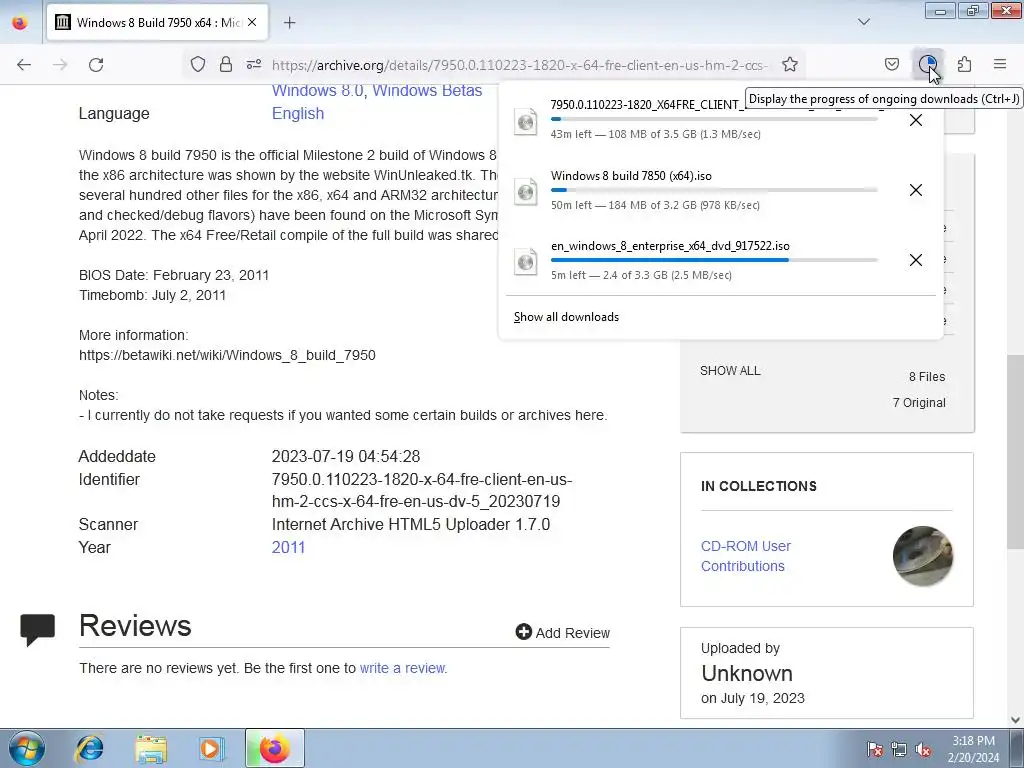The height and width of the screenshot is (768, 1024).
Task: Select the Windows 8 Build 7950 x64 tab
Action: click(157, 22)
